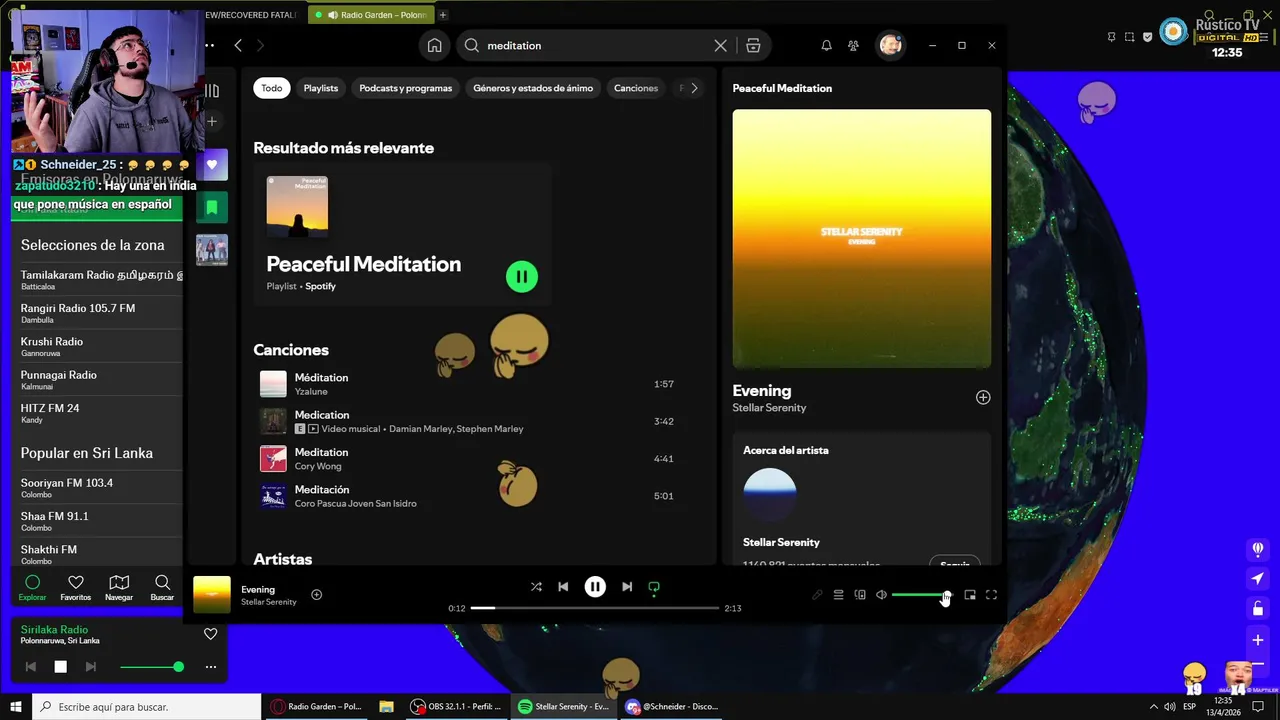Open friend activity icon
This screenshot has height=720, width=1280.
(853, 45)
